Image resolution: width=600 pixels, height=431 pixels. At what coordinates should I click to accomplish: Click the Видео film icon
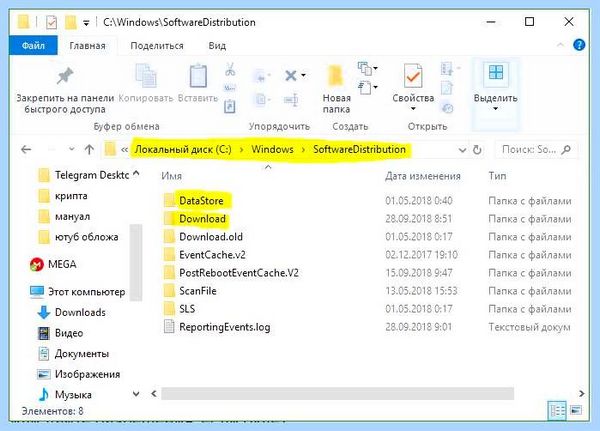(44, 333)
